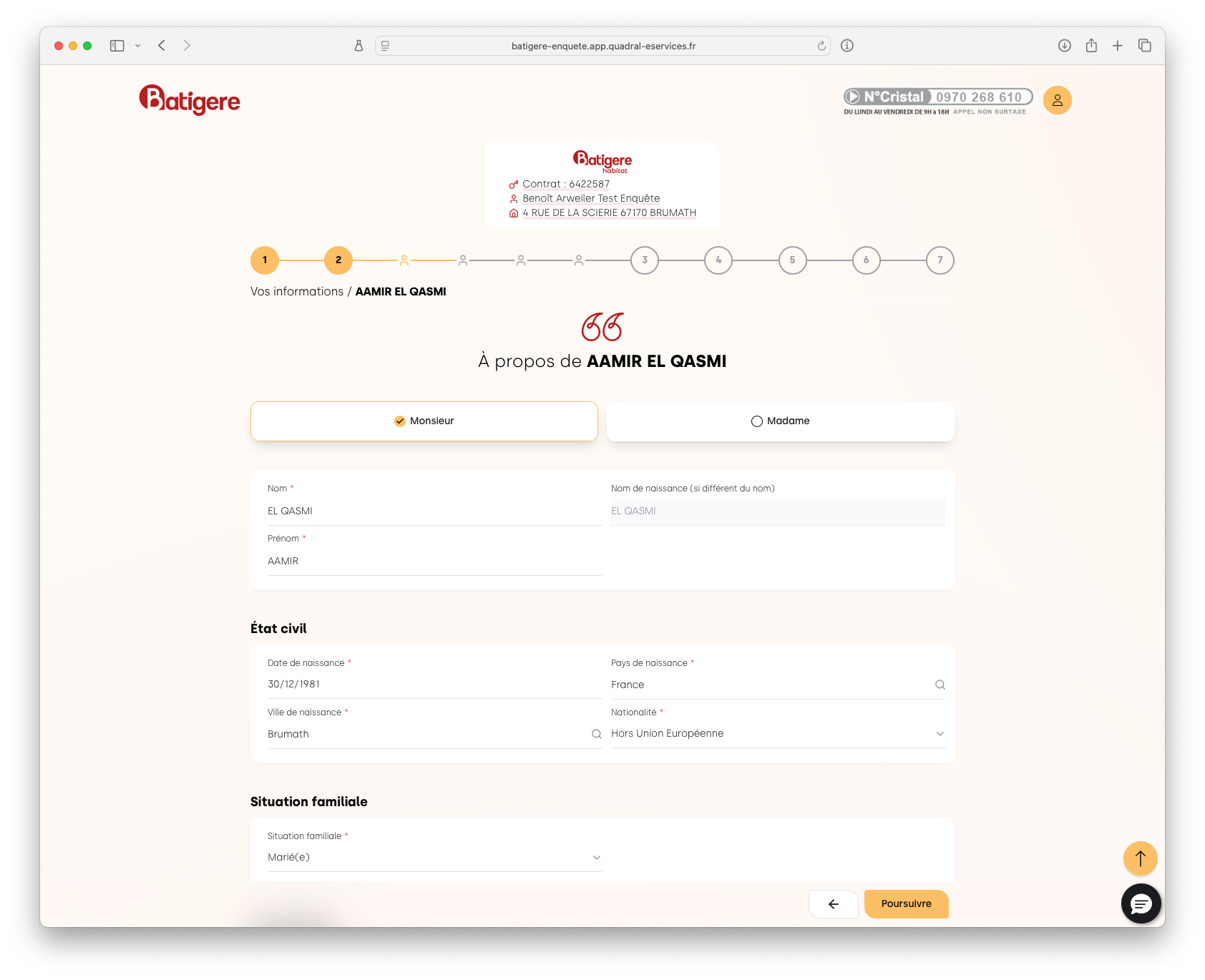Toggle Safari's sidebar panel
The image size is (1205, 980).
click(x=117, y=46)
